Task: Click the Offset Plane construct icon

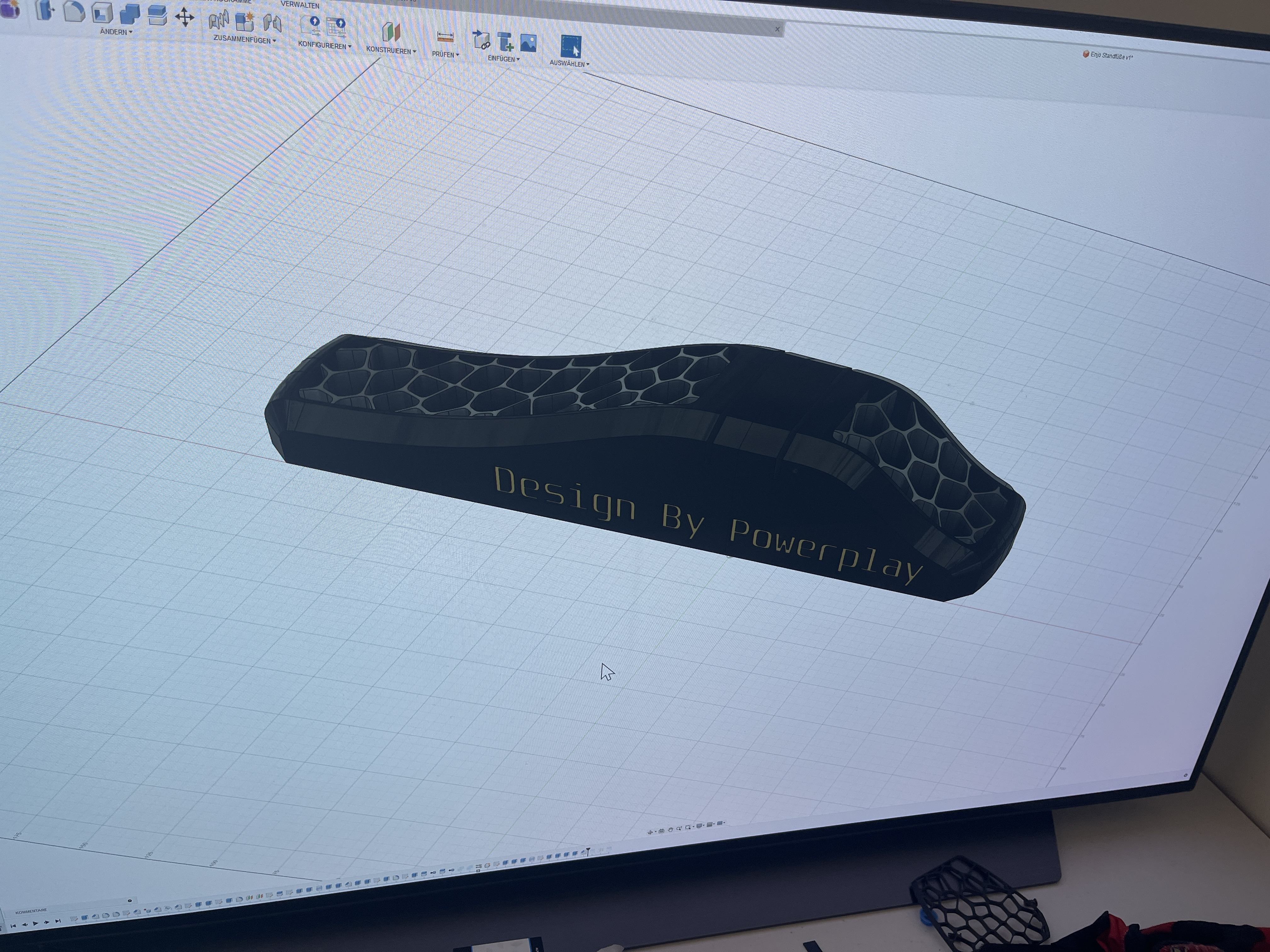Action: coord(391,33)
